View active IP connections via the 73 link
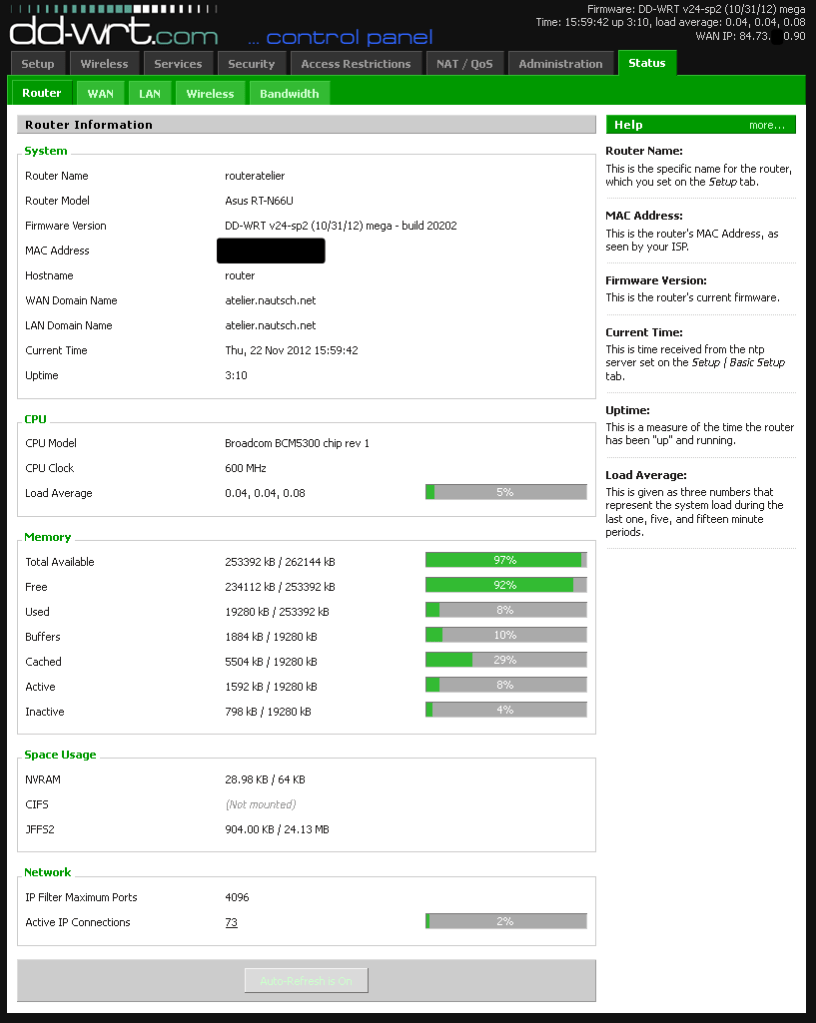Screen dimensions: 816x1023 231,922
